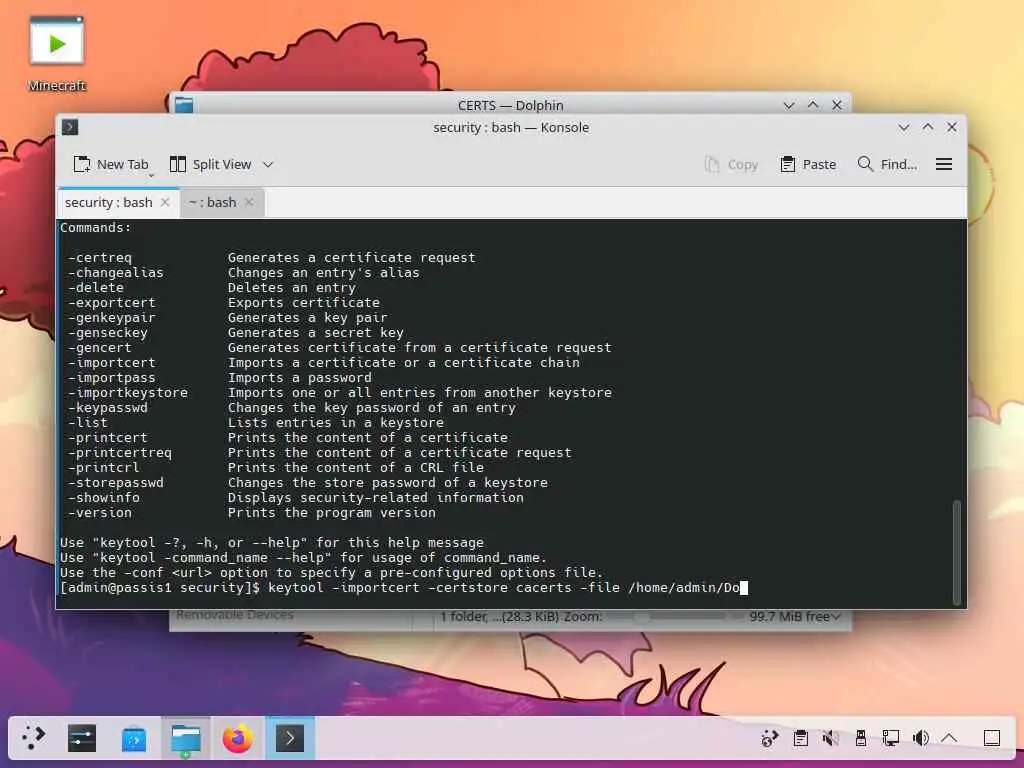Open the Minecraft desktop icon
The image size is (1024, 768).
click(x=57, y=54)
